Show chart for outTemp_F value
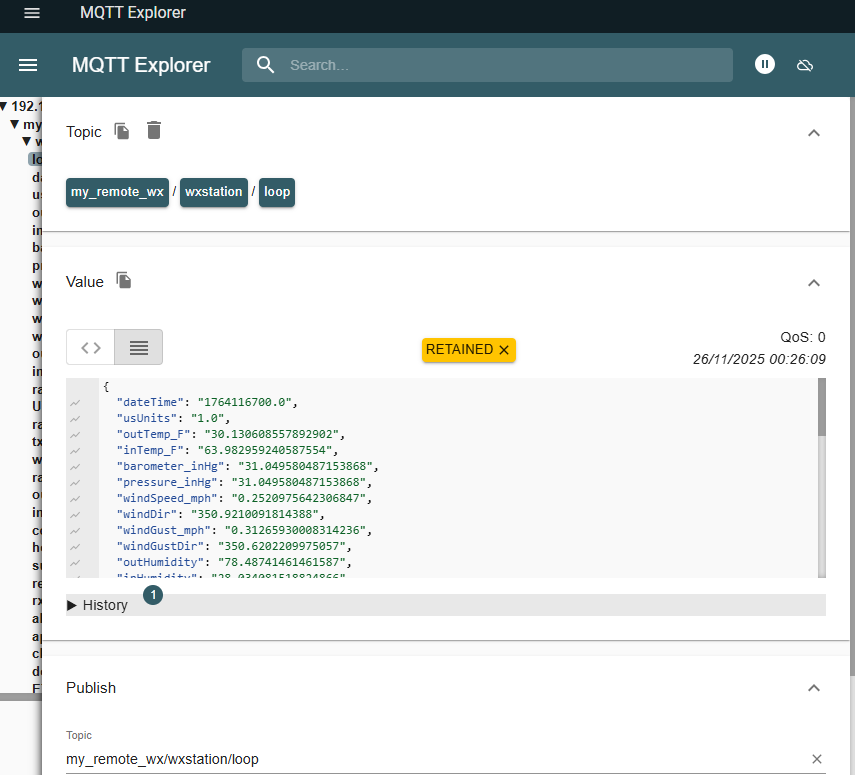This screenshot has height=775, width=855. (75, 435)
